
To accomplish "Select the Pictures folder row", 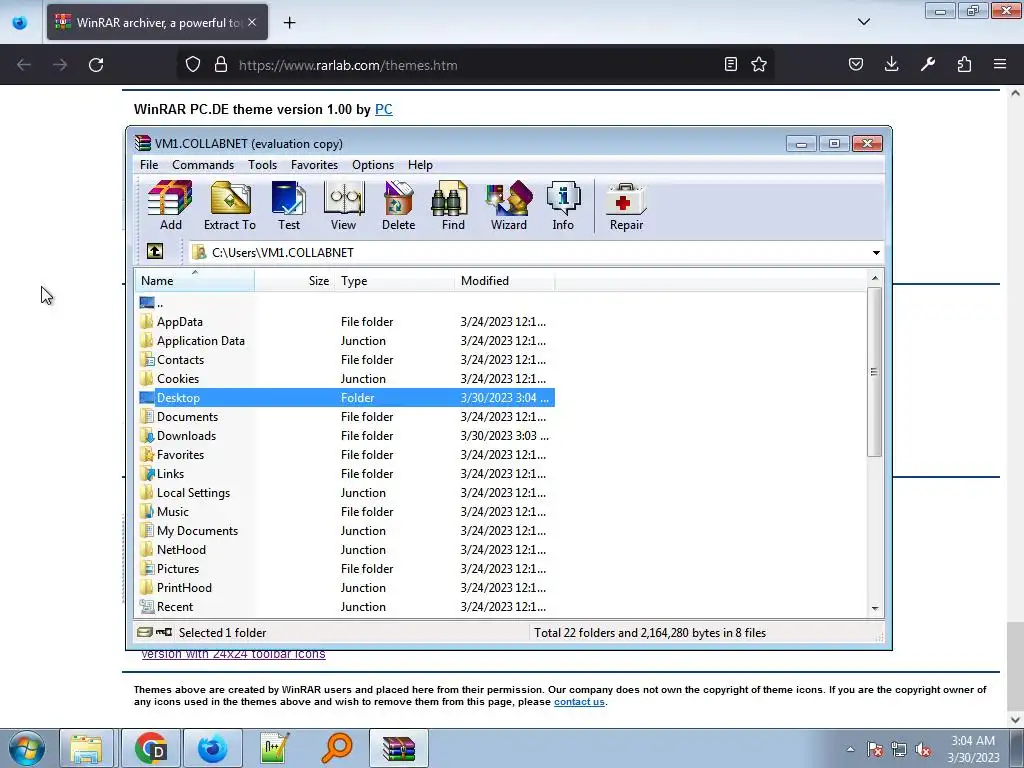I will pos(345,569).
